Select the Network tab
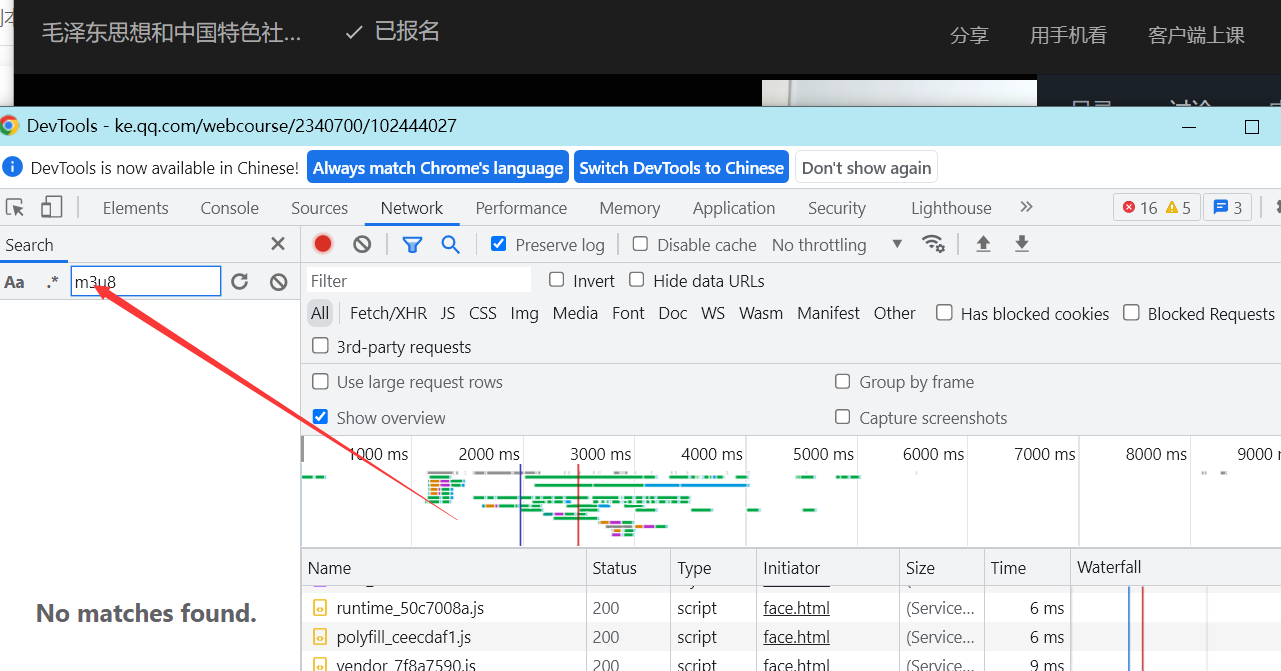 (411, 208)
